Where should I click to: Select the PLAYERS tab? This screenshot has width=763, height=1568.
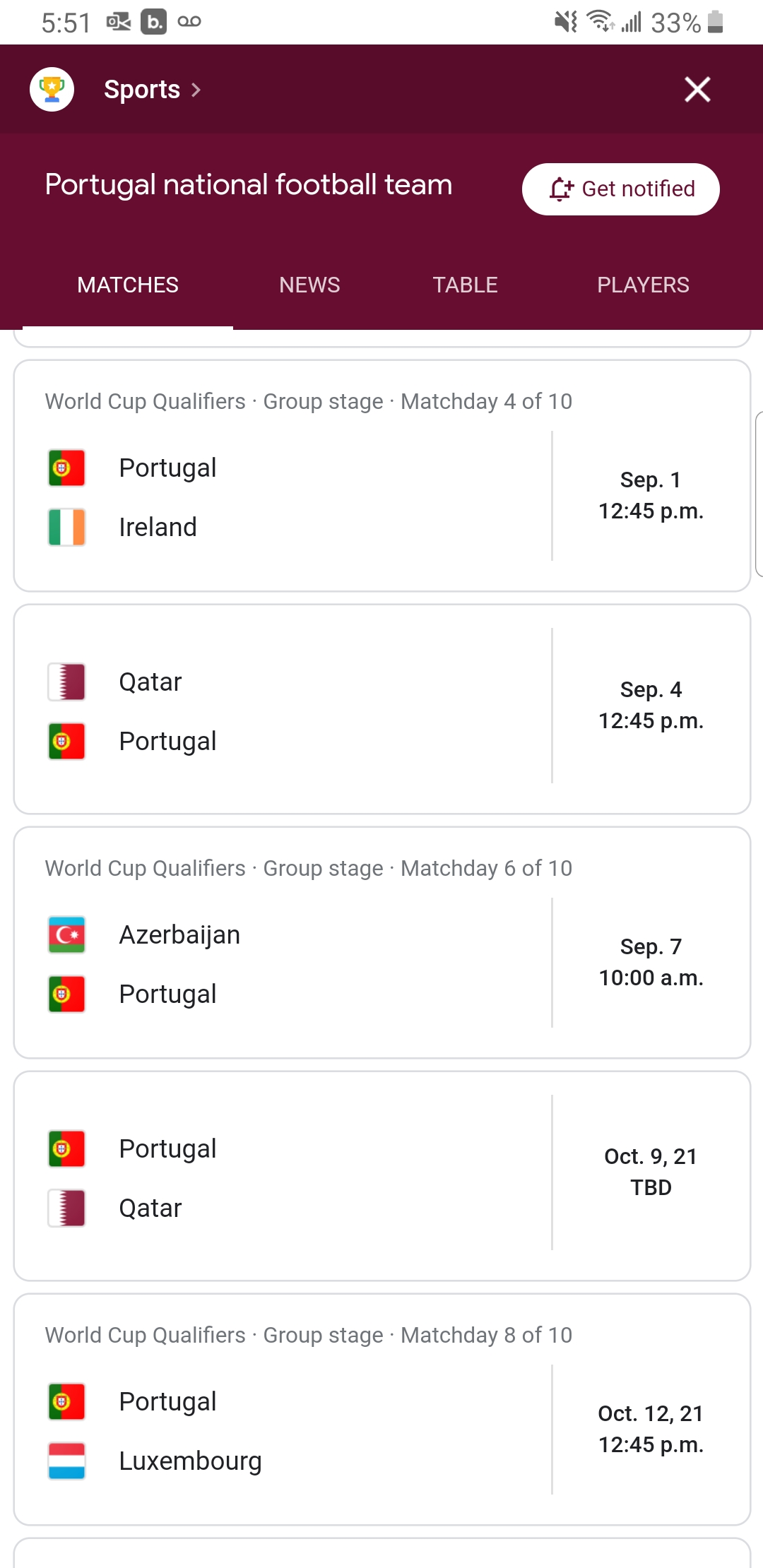pos(643,285)
